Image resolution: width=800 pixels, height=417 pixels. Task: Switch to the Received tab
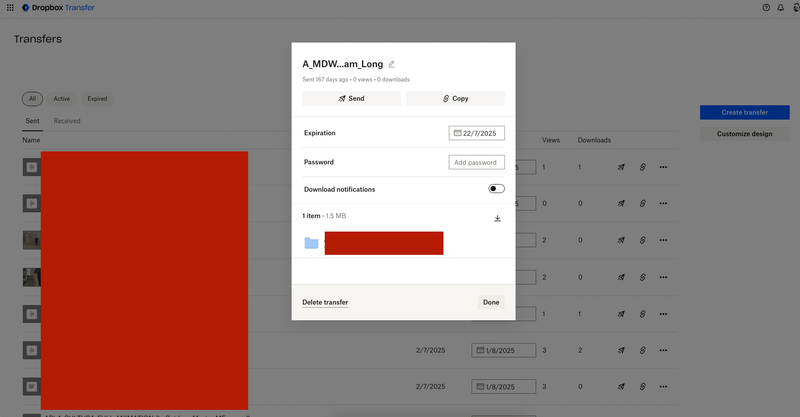pos(67,121)
